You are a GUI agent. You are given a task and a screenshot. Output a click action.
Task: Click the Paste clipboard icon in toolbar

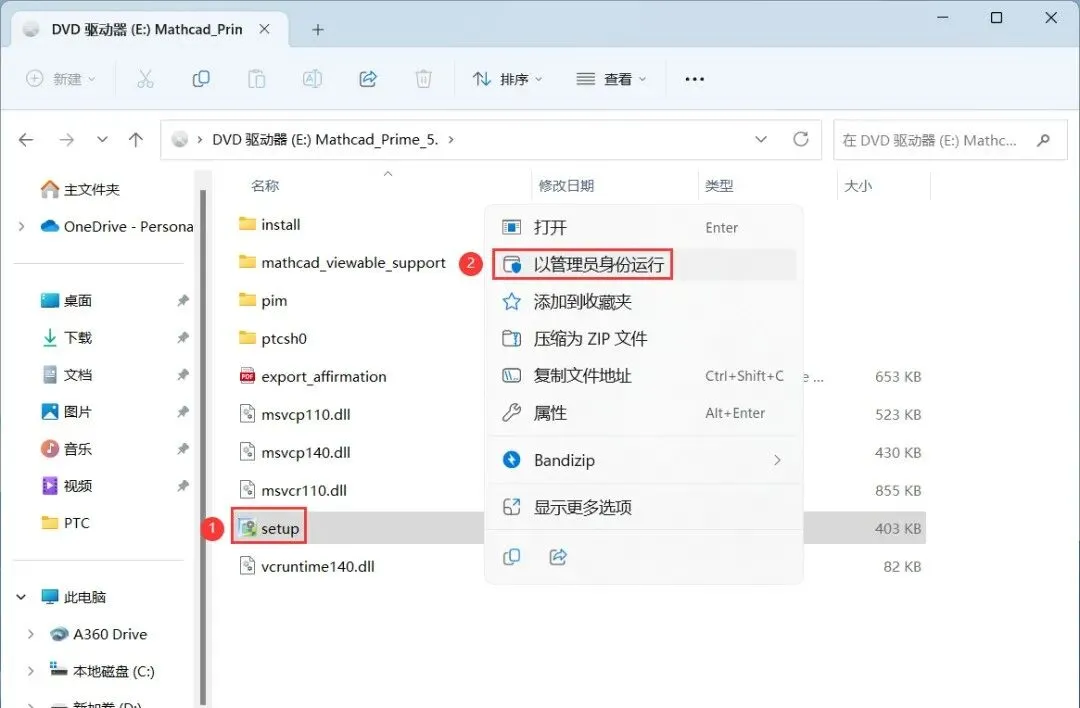point(256,79)
